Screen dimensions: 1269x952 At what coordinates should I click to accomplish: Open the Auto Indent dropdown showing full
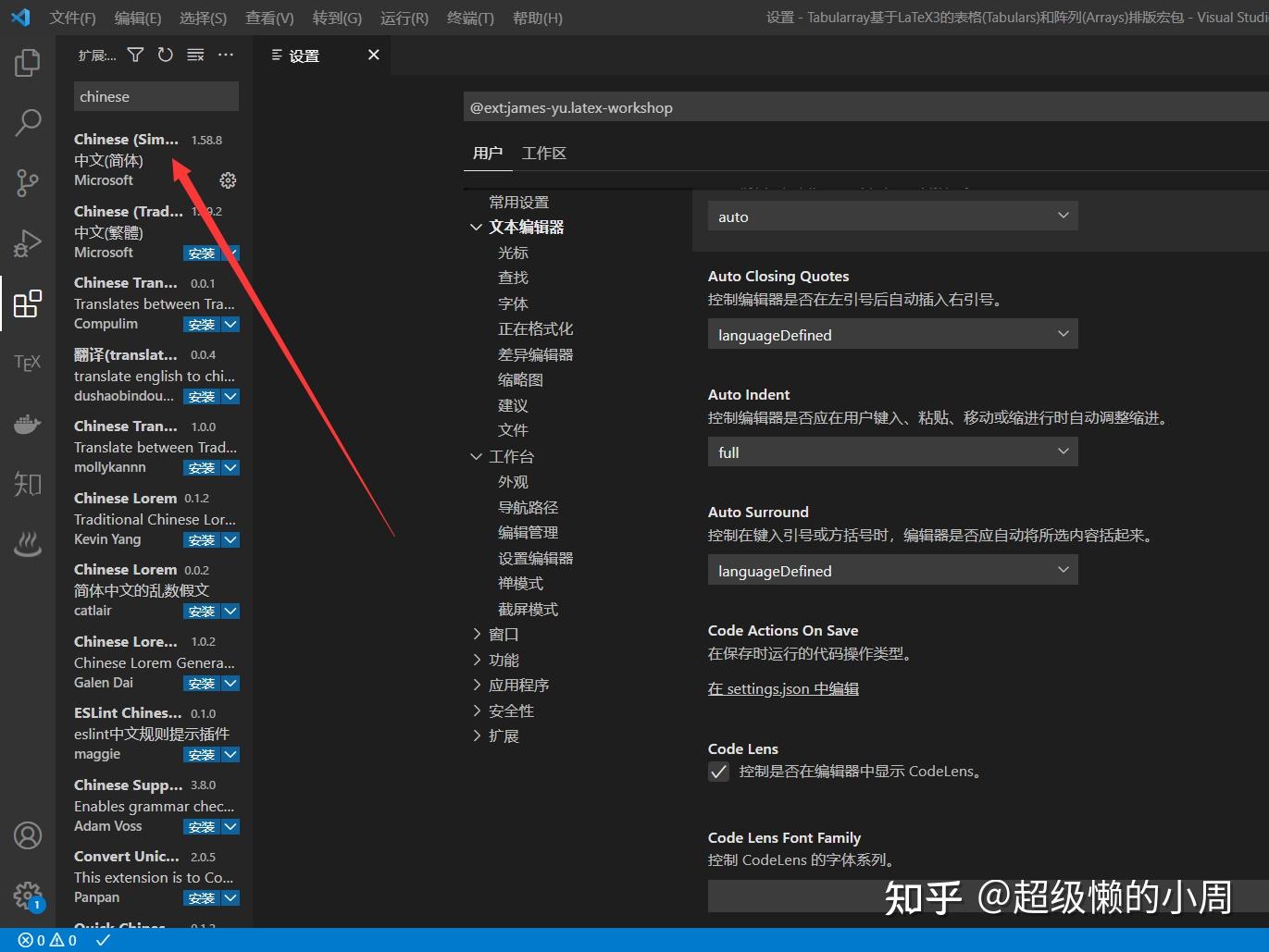click(x=891, y=451)
